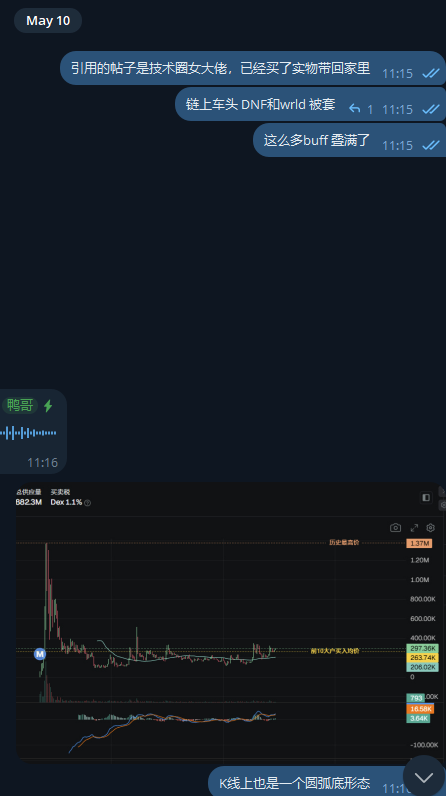Click help icon next to Dex 1.1%
The width and height of the screenshot is (446, 796).
pyautogui.click(x=87, y=503)
